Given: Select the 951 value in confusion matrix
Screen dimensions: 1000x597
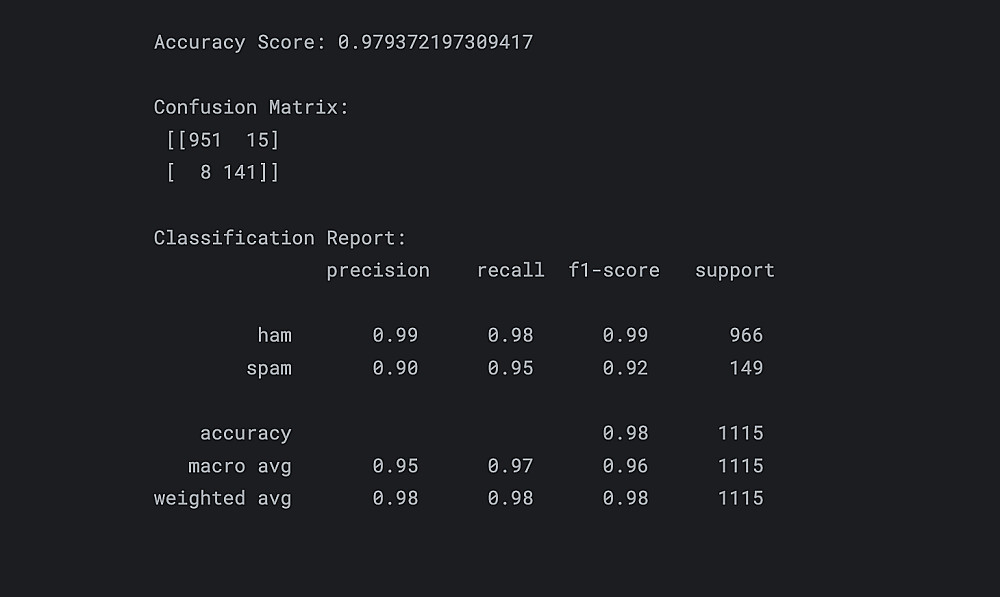Looking at the screenshot, I should [205, 140].
